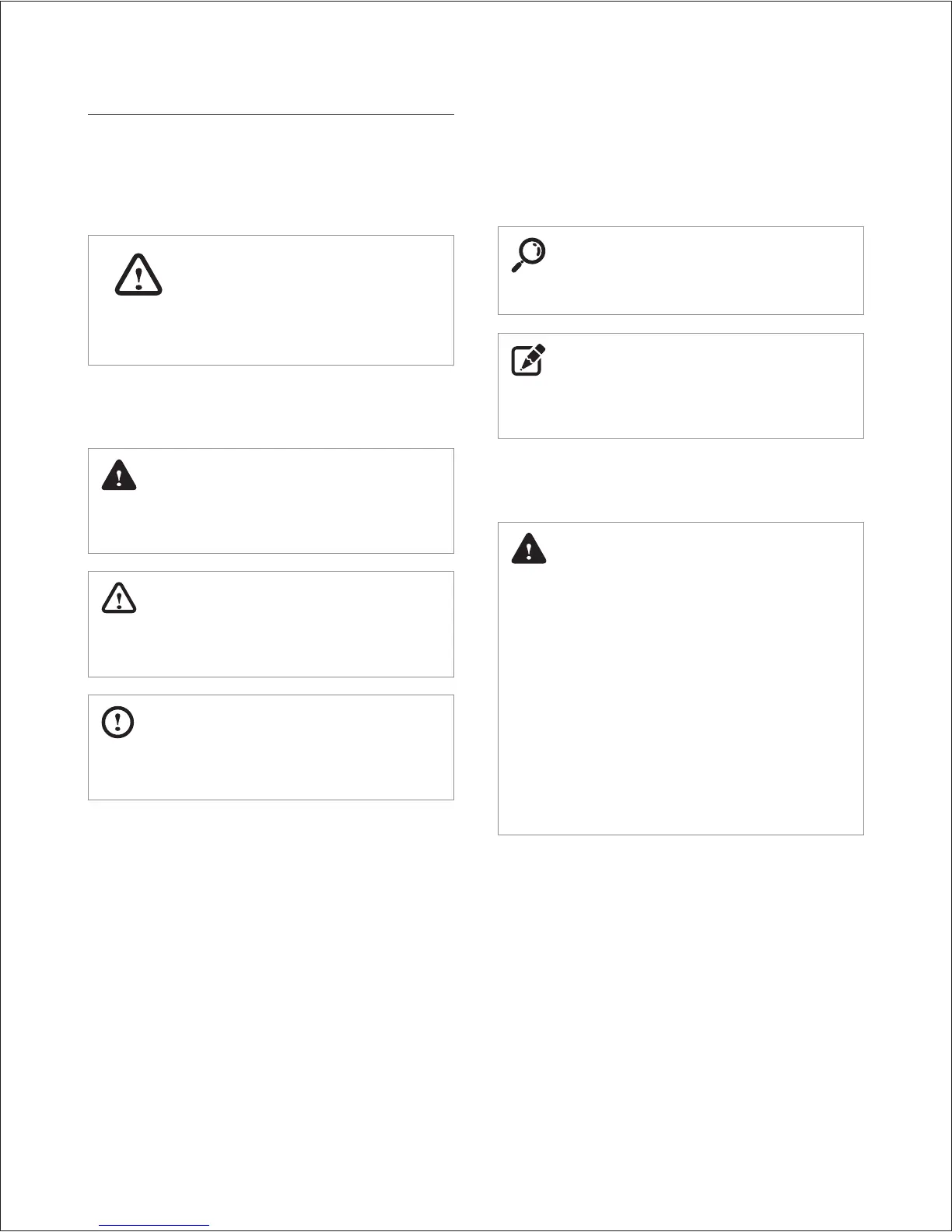The height and width of the screenshot is (1232, 952).
Task: Click the small outlined warning triangle icon
Action: pos(119,597)
